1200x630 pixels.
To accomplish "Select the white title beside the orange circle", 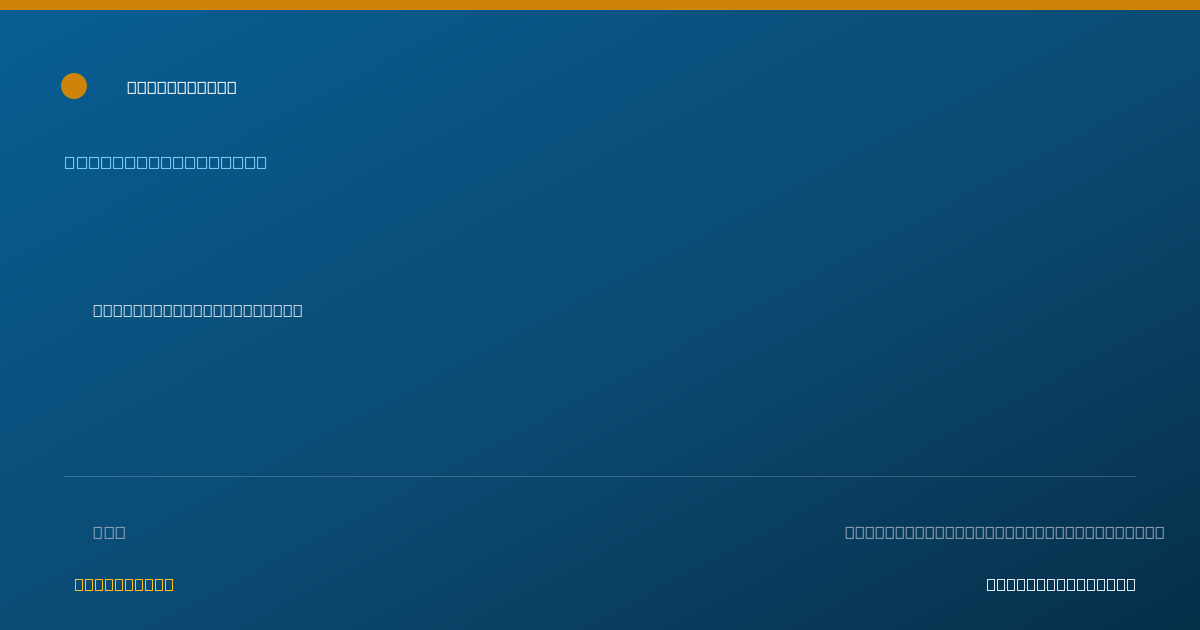I will 182,87.
